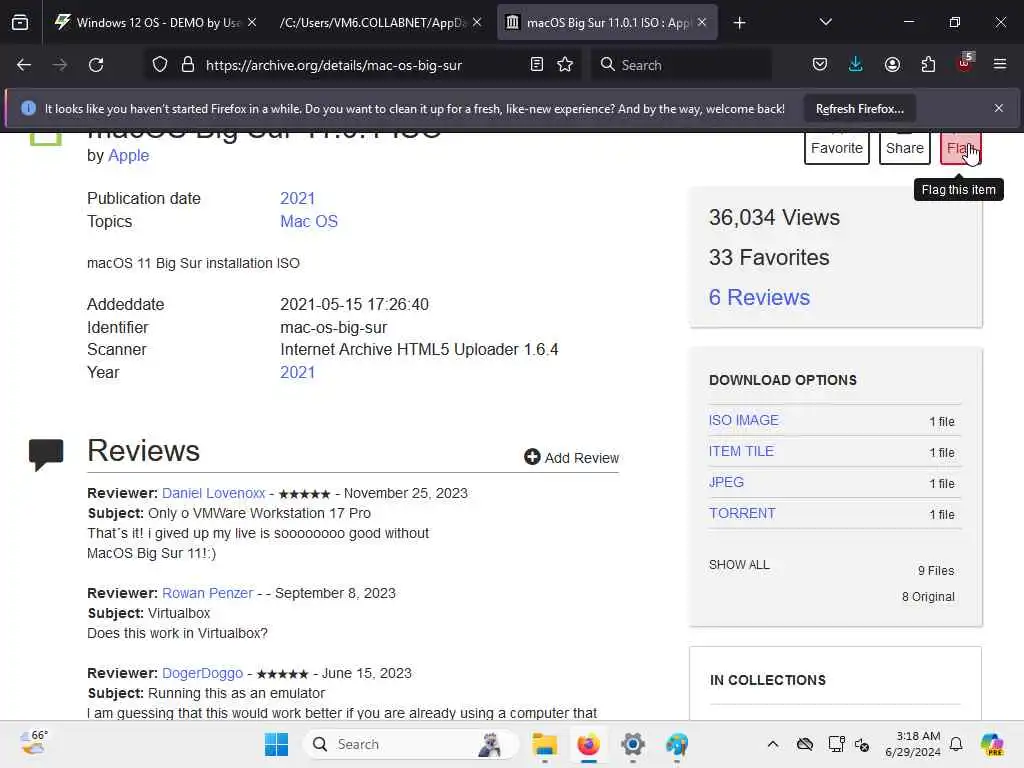Download the ISO IMAGE file
The height and width of the screenshot is (768, 1024).
pos(743,420)
